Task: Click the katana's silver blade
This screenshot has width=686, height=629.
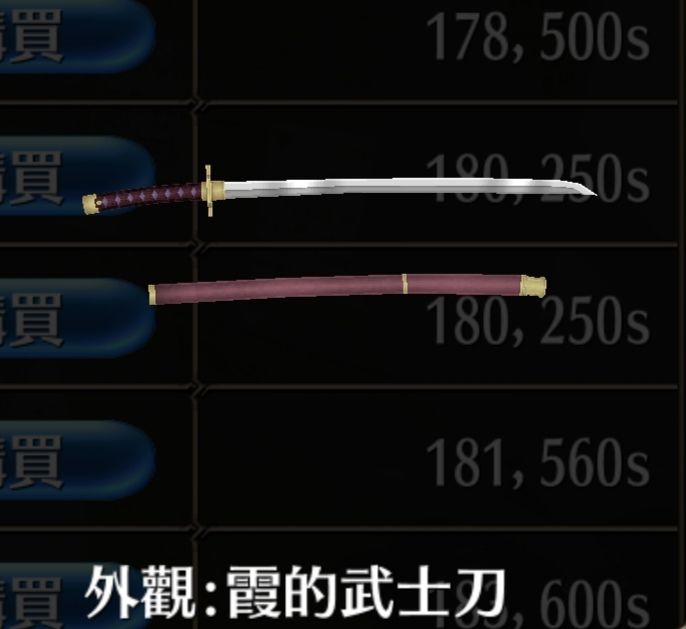Action: (x=409, y=186)
